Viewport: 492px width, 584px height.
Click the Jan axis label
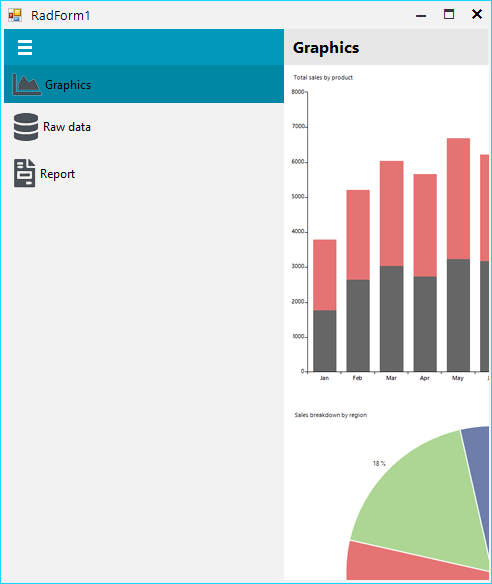tap(324, 378)
